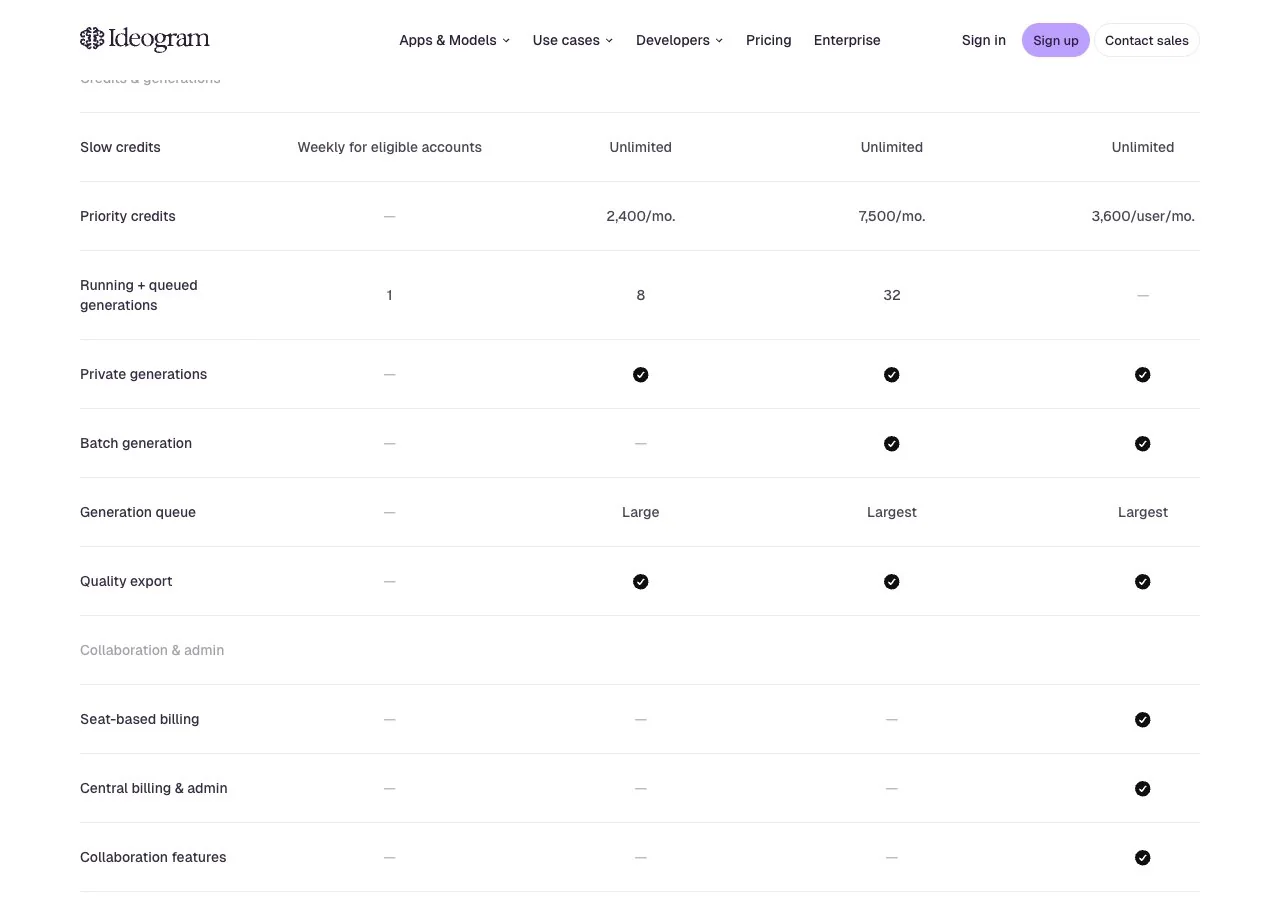Go to the Pricing page
1280x900 pixels.
click(x=769, y=40)
